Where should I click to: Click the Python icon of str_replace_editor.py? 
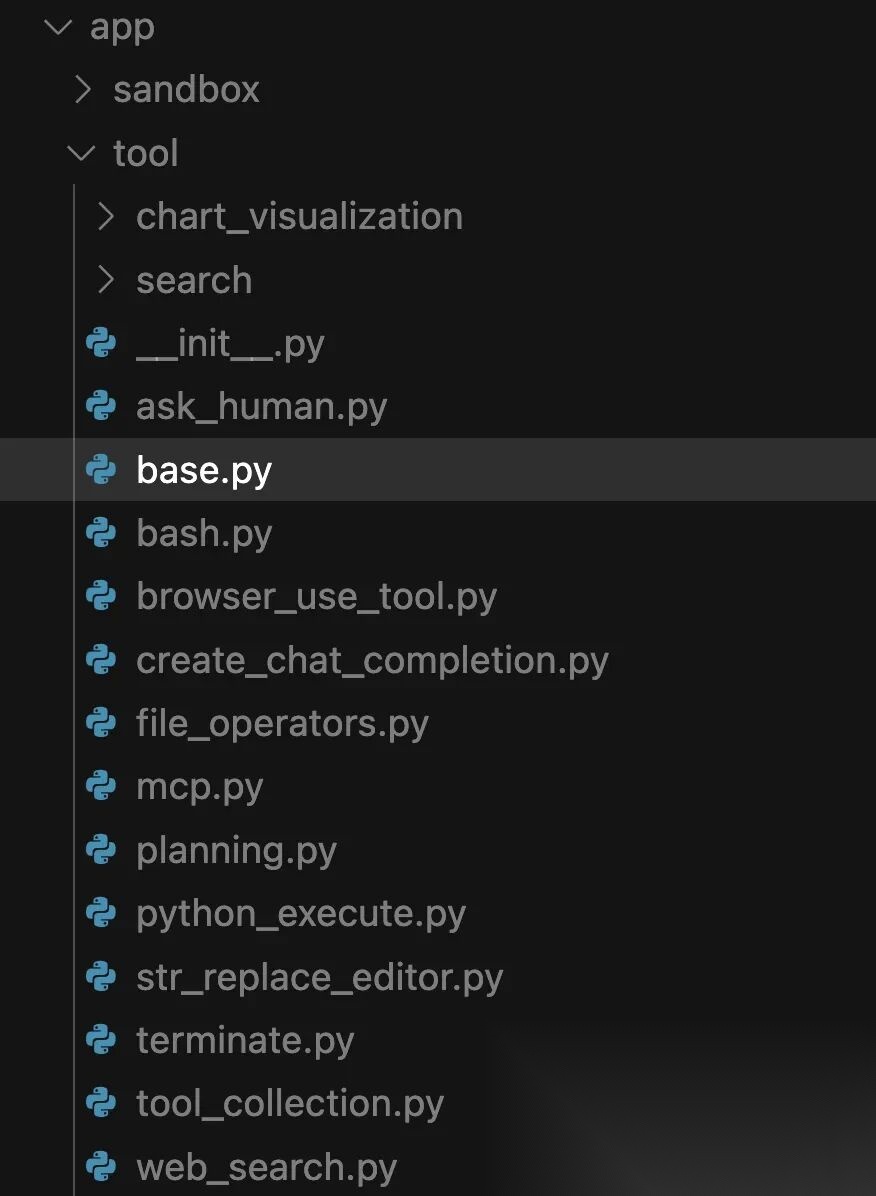pos(101,976)
